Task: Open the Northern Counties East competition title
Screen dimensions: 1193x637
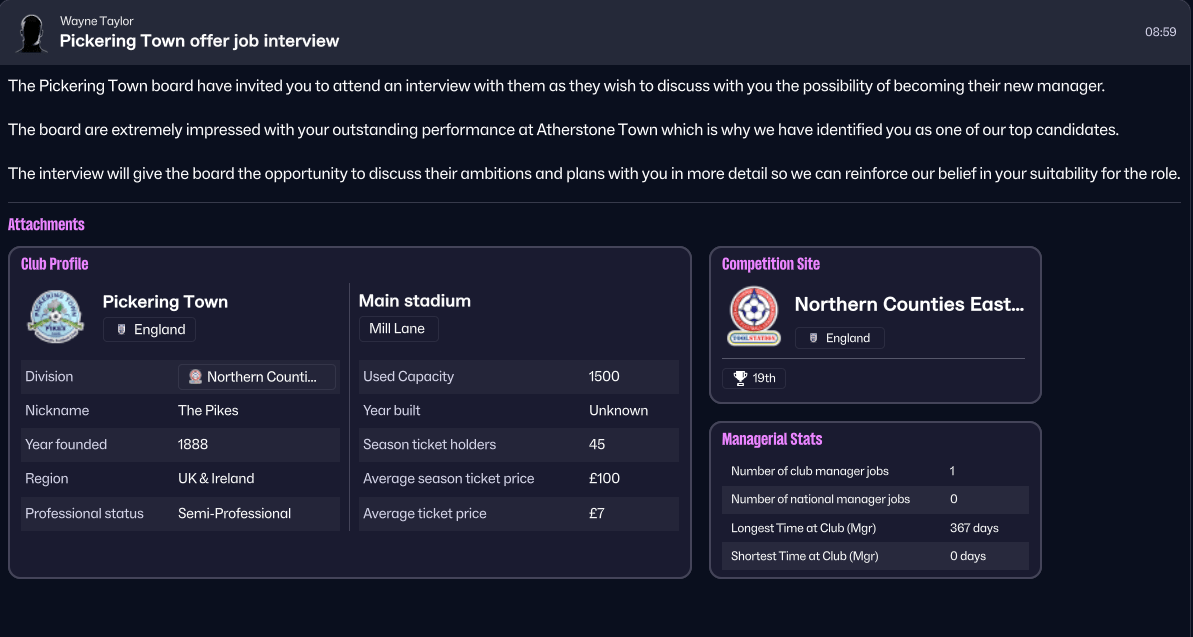Action: (x=909, y=304)
